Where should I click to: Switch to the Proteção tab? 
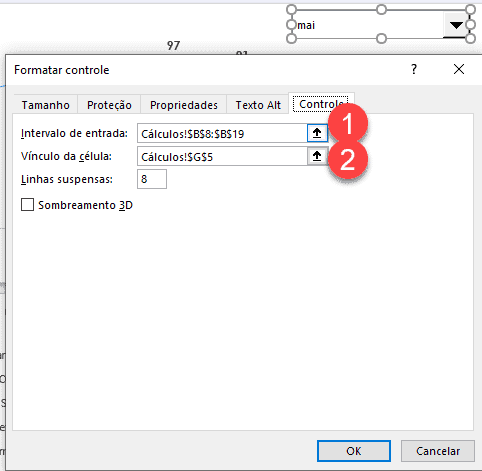tap(109, 105)
